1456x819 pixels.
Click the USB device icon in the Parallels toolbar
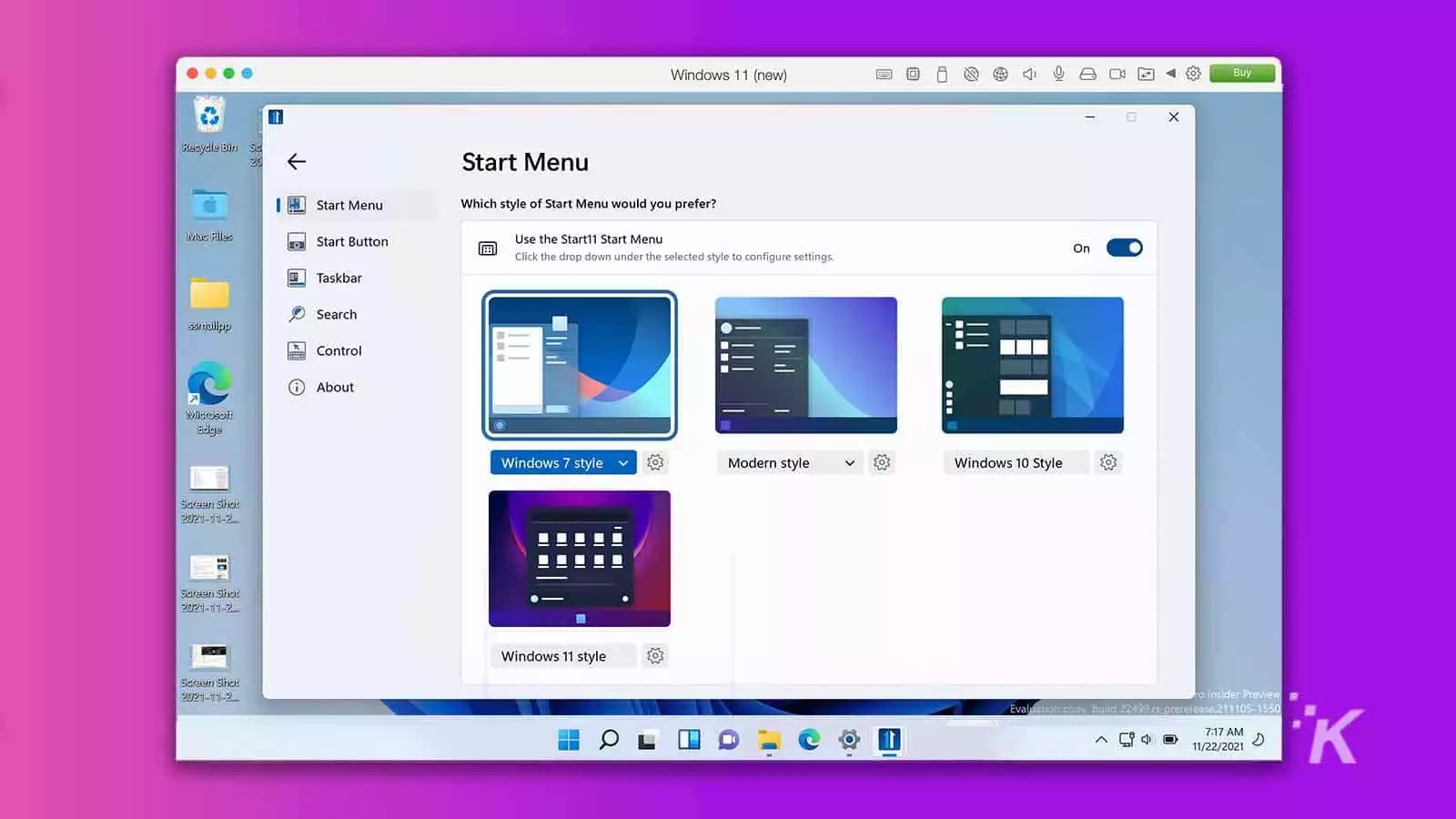point(942,74)
